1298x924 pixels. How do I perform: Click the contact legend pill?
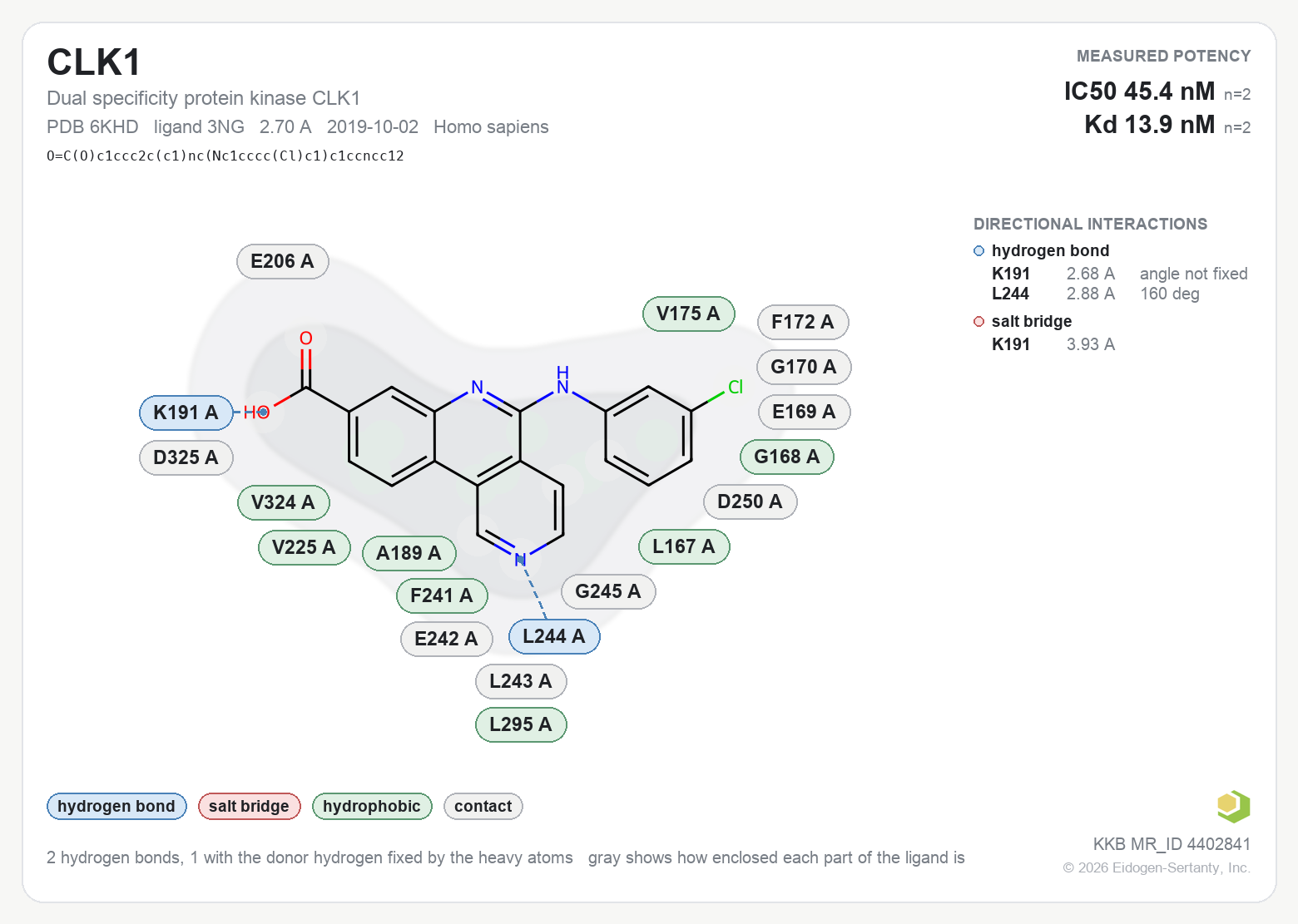[483, 806]
